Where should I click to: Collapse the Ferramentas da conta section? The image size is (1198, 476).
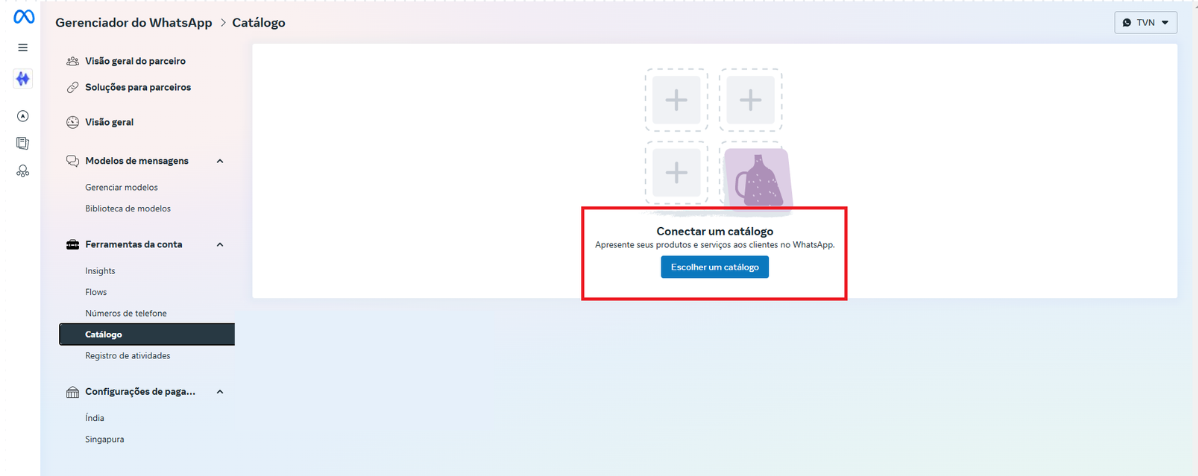coord(220,244)
